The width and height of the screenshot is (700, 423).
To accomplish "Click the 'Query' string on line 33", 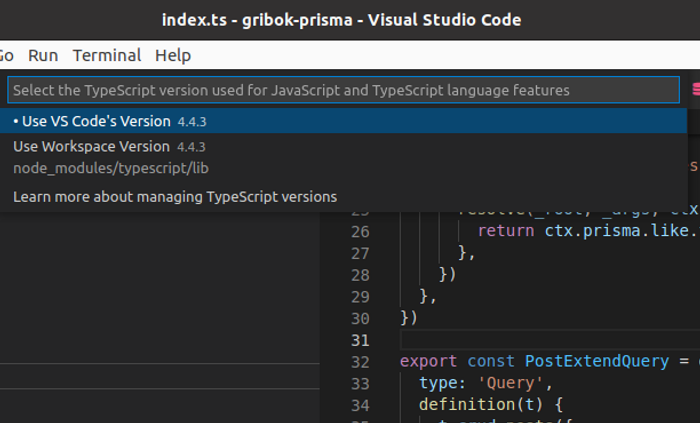I will click(x=510, y=383).
